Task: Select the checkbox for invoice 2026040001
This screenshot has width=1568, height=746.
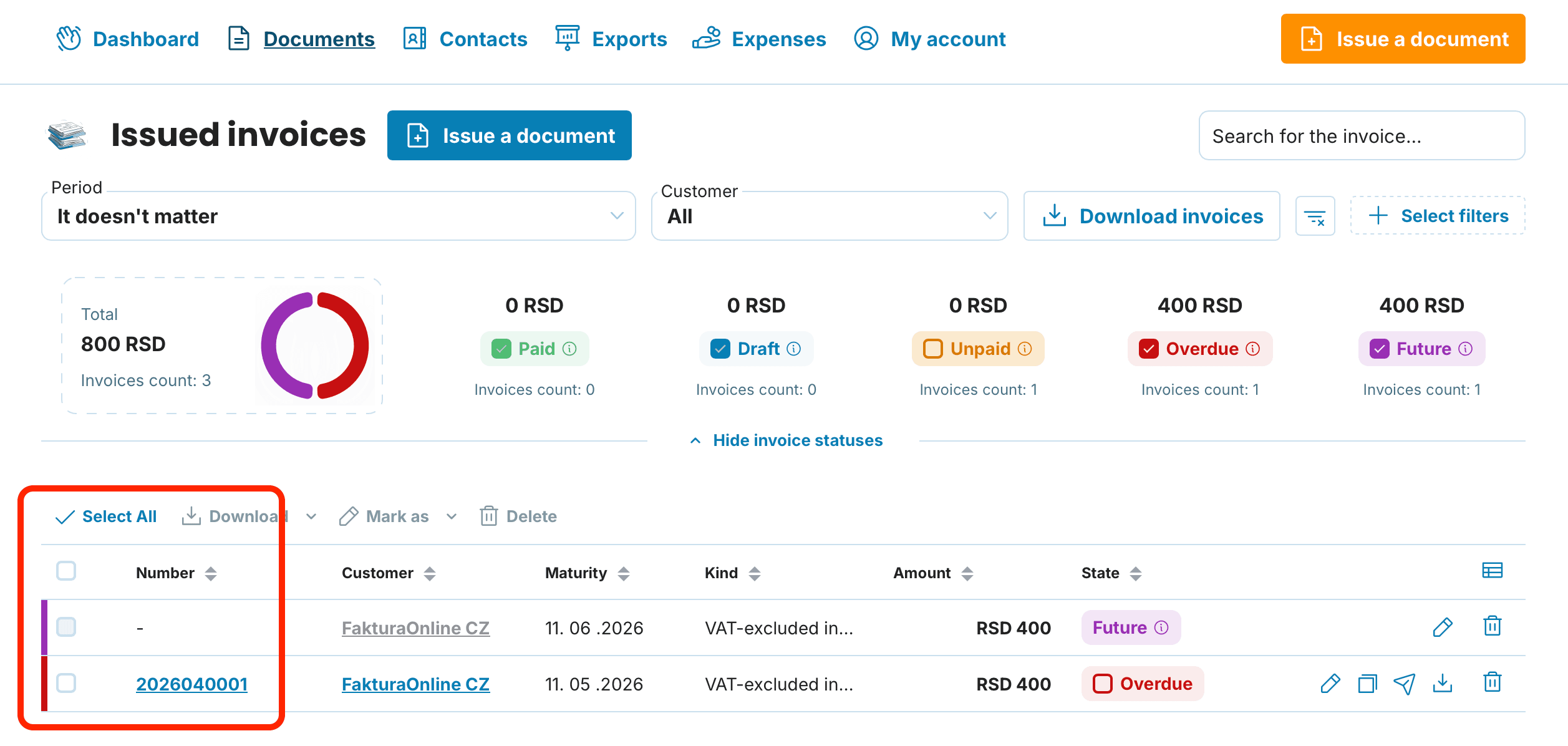Action: click(66, 683)
